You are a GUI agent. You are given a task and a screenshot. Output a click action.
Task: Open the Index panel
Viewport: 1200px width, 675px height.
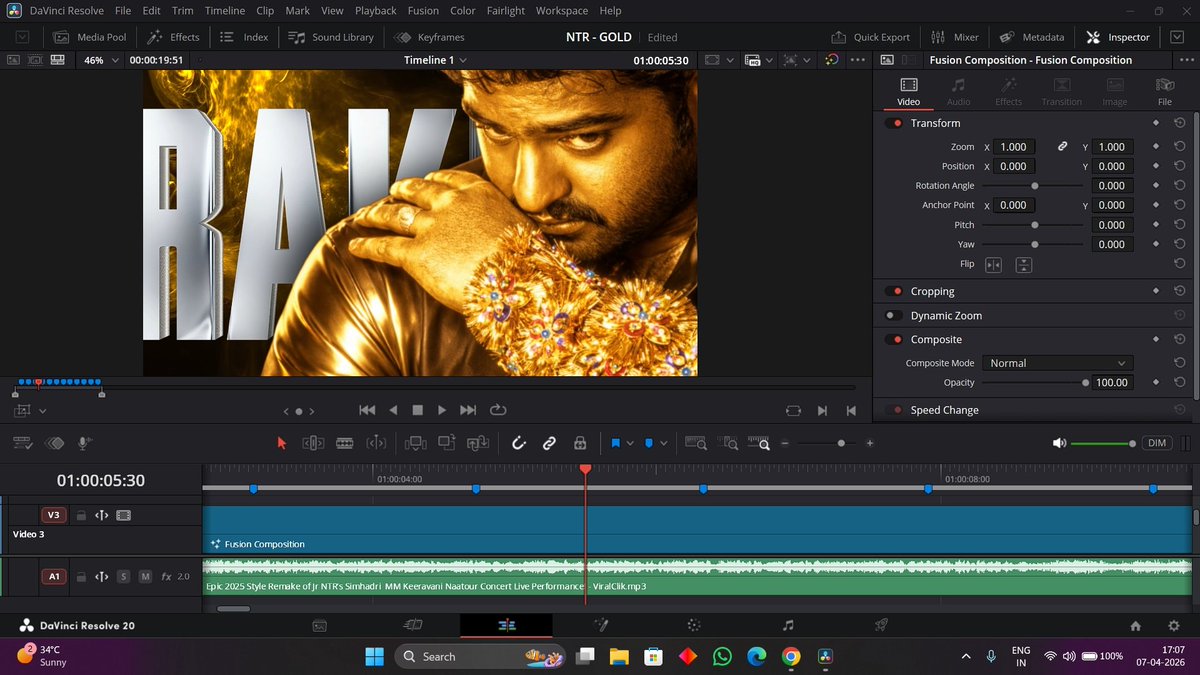[243, 37]
